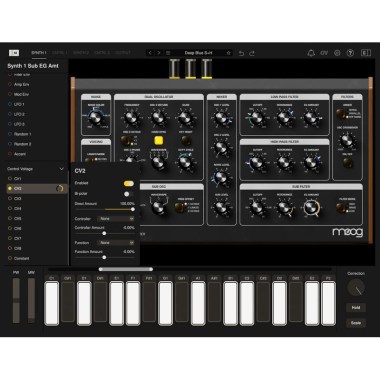Toggle the CV2 Enabled switch

tap(129, 183)
